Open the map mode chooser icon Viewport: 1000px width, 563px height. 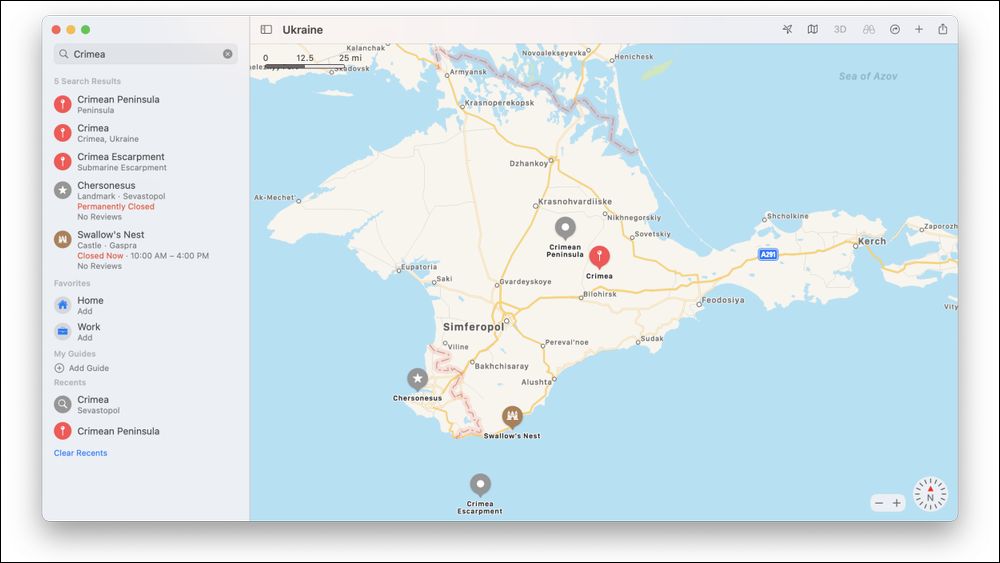[x=812, y=29]
